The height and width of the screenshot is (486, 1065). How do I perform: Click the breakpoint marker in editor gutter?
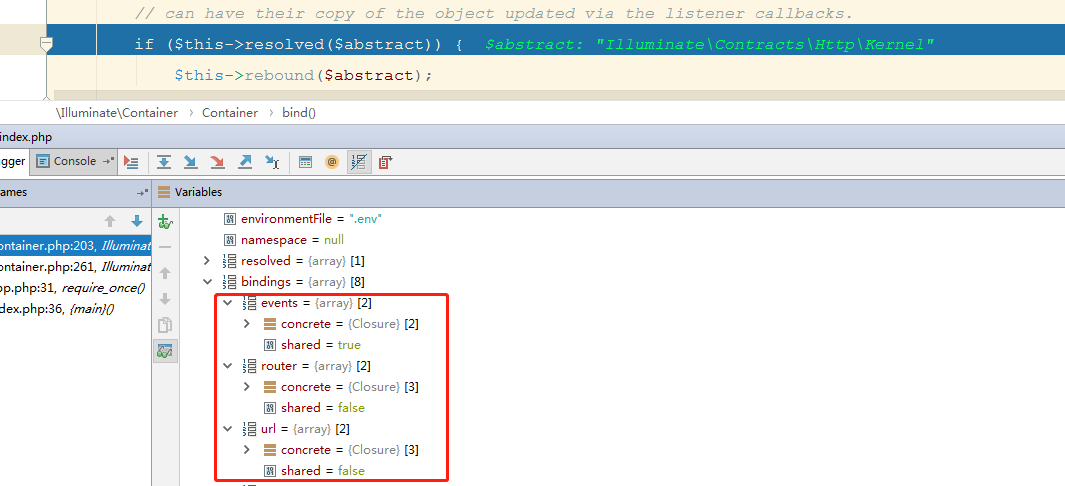click(46, 45)
